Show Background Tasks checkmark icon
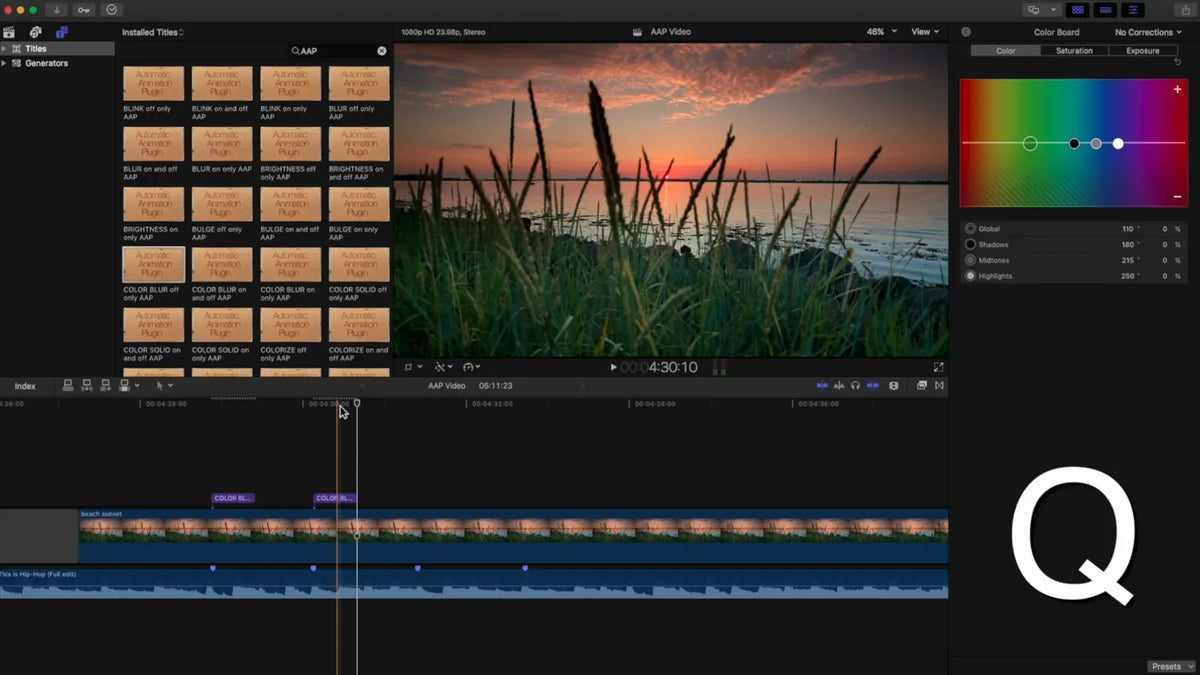Image resolution: width=1200 pixels, height=675 pixels. coord(111,10)
